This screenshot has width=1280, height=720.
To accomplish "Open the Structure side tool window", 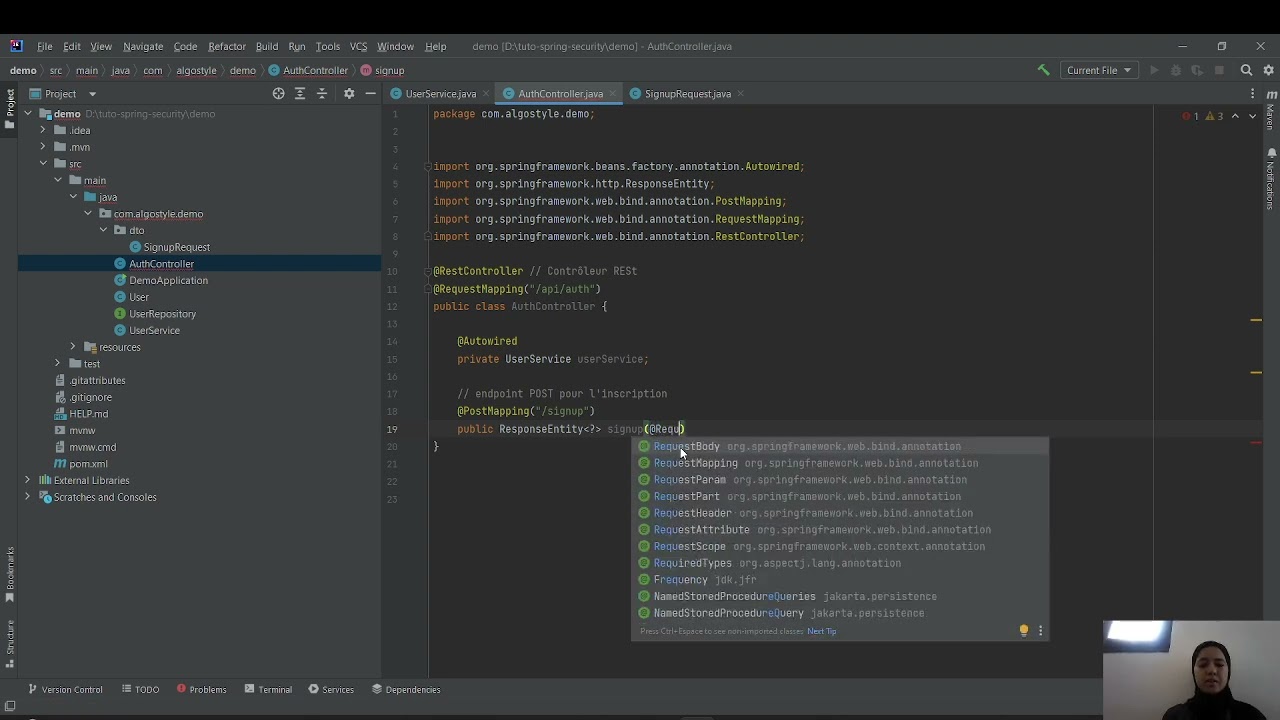I will [x=9, y=645].
